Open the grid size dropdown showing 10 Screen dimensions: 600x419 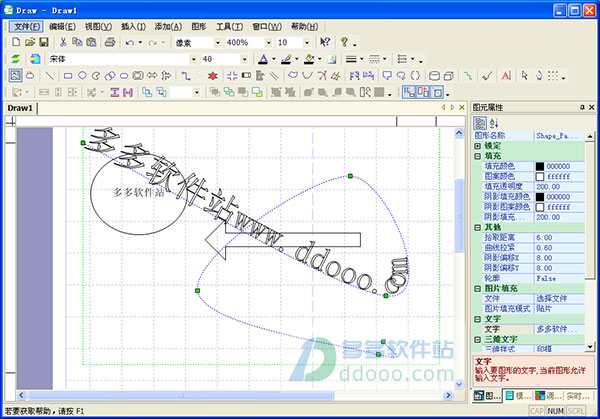(x=307, y=42)
